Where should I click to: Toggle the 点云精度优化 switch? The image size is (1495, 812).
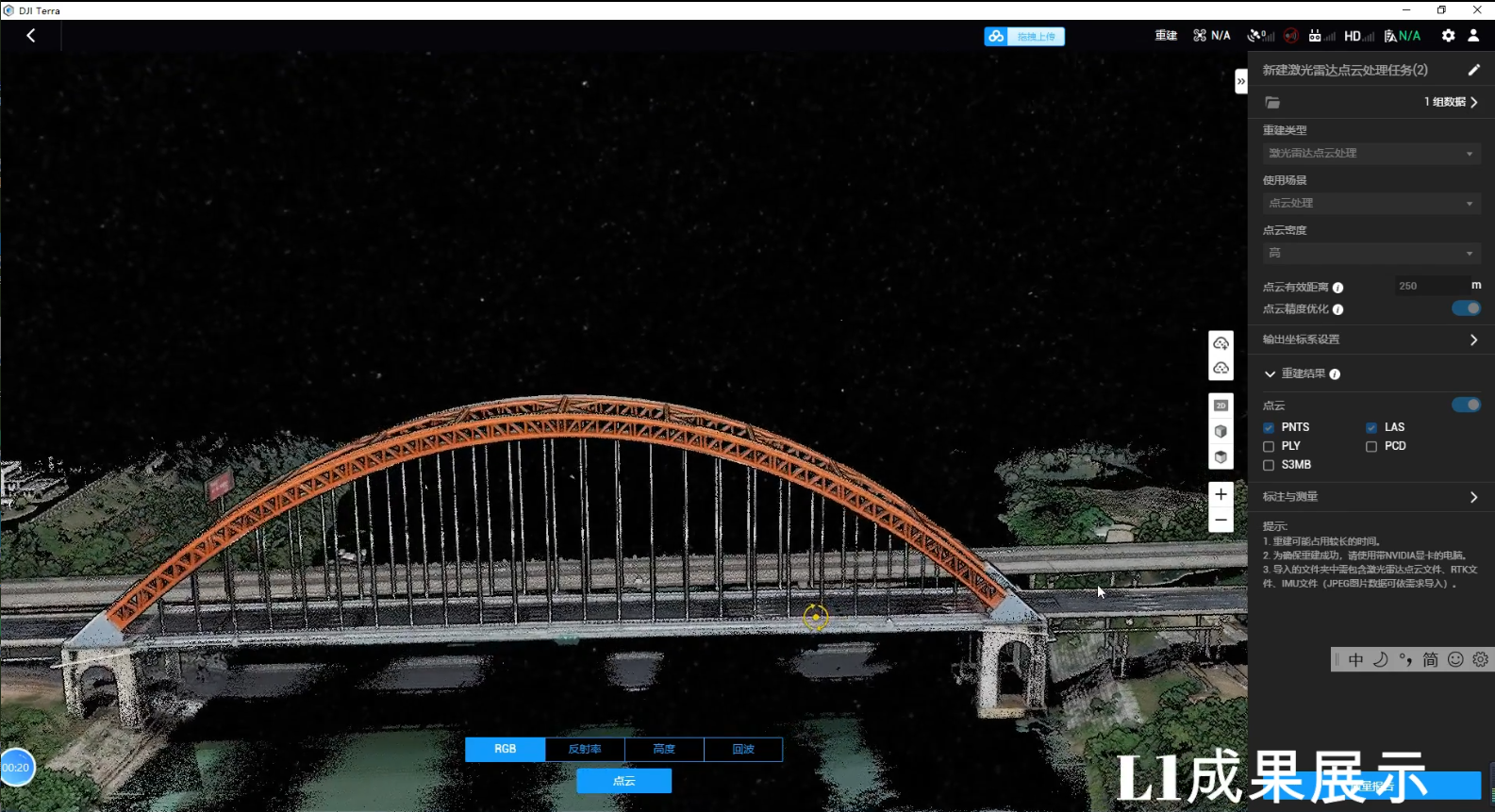click(1466, 308)
